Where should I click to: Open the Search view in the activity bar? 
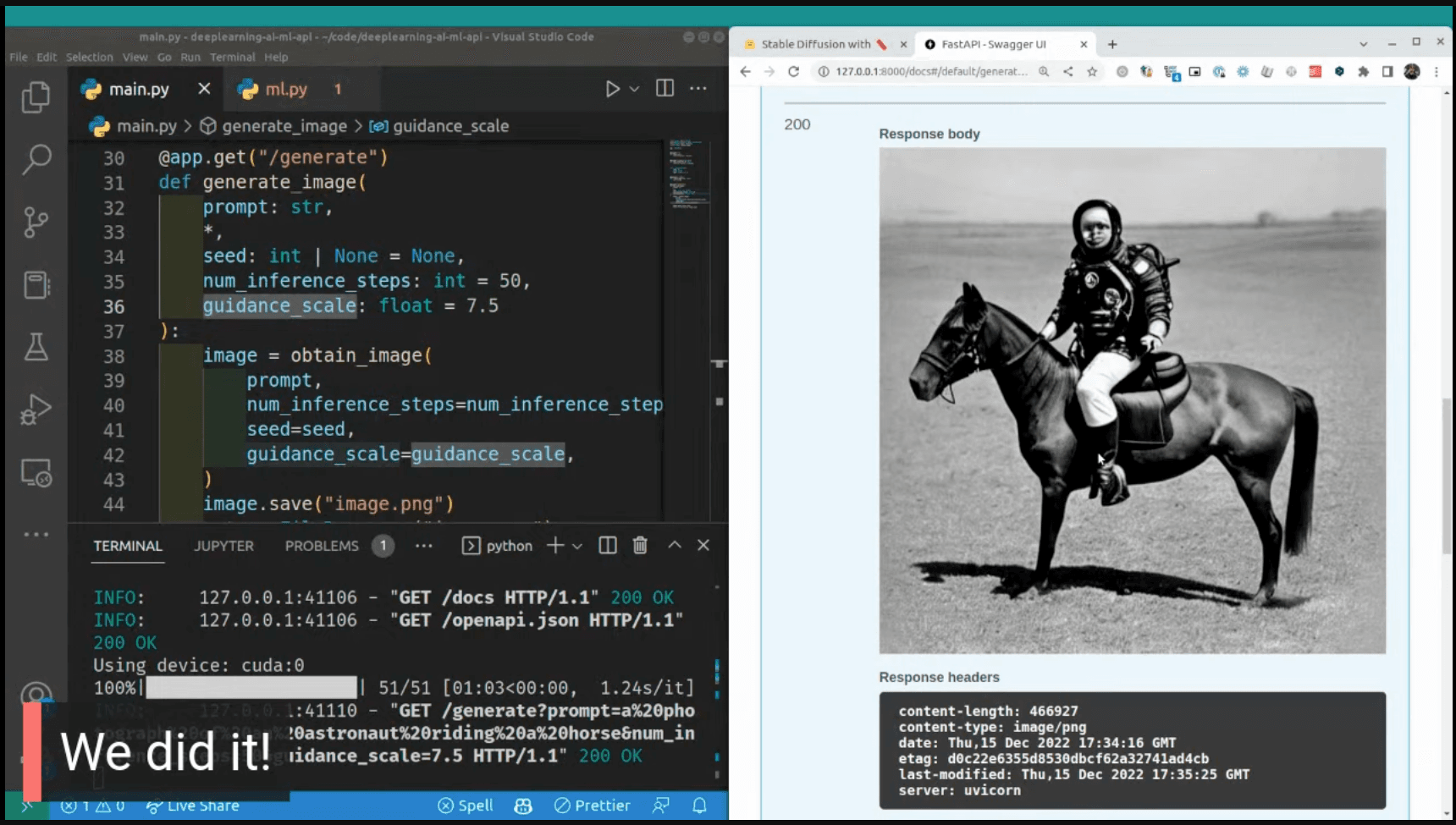tap(36, 159)
